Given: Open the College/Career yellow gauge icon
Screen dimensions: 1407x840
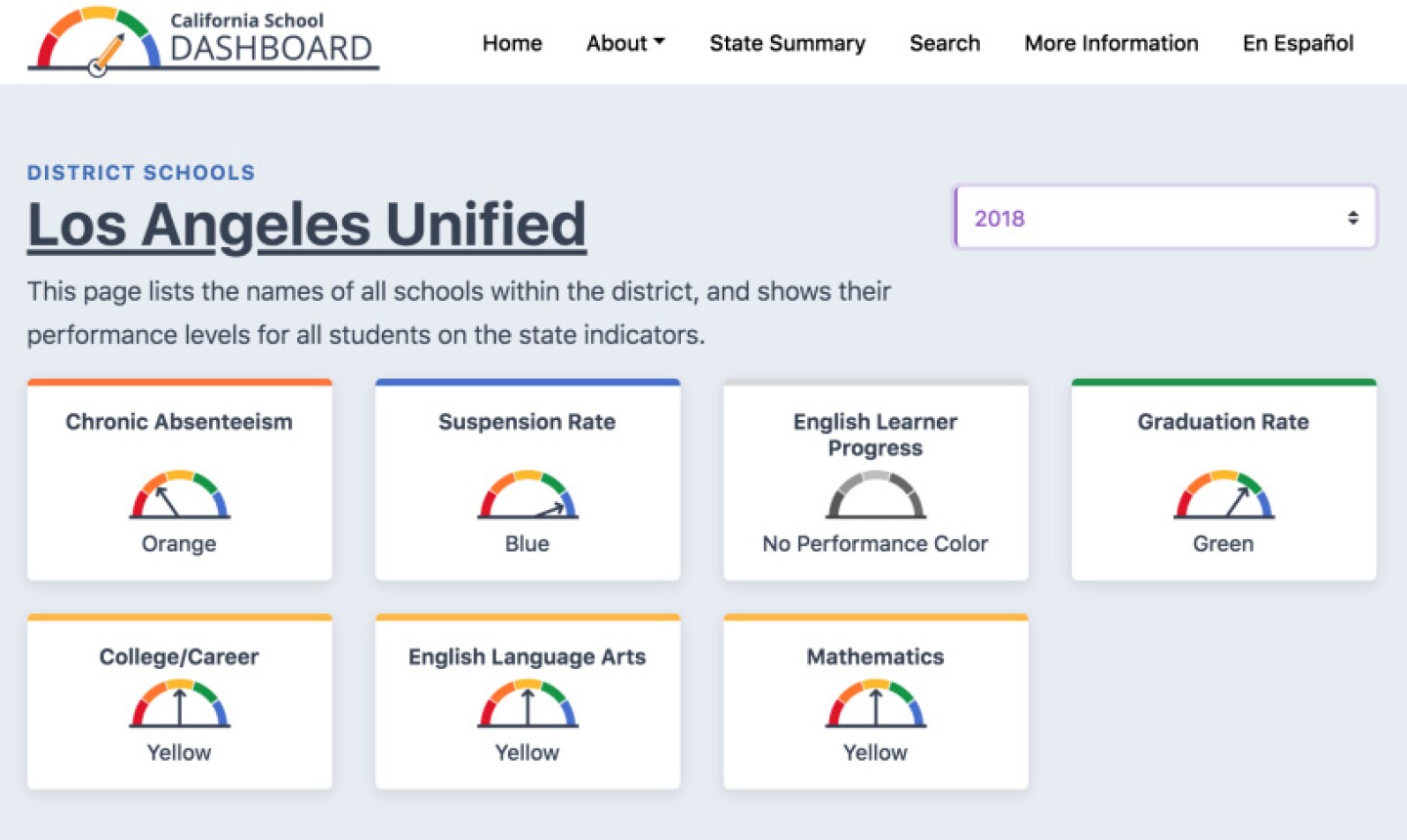Looking at the screenshot, I should pyautogui.click(x=180, y=703).
